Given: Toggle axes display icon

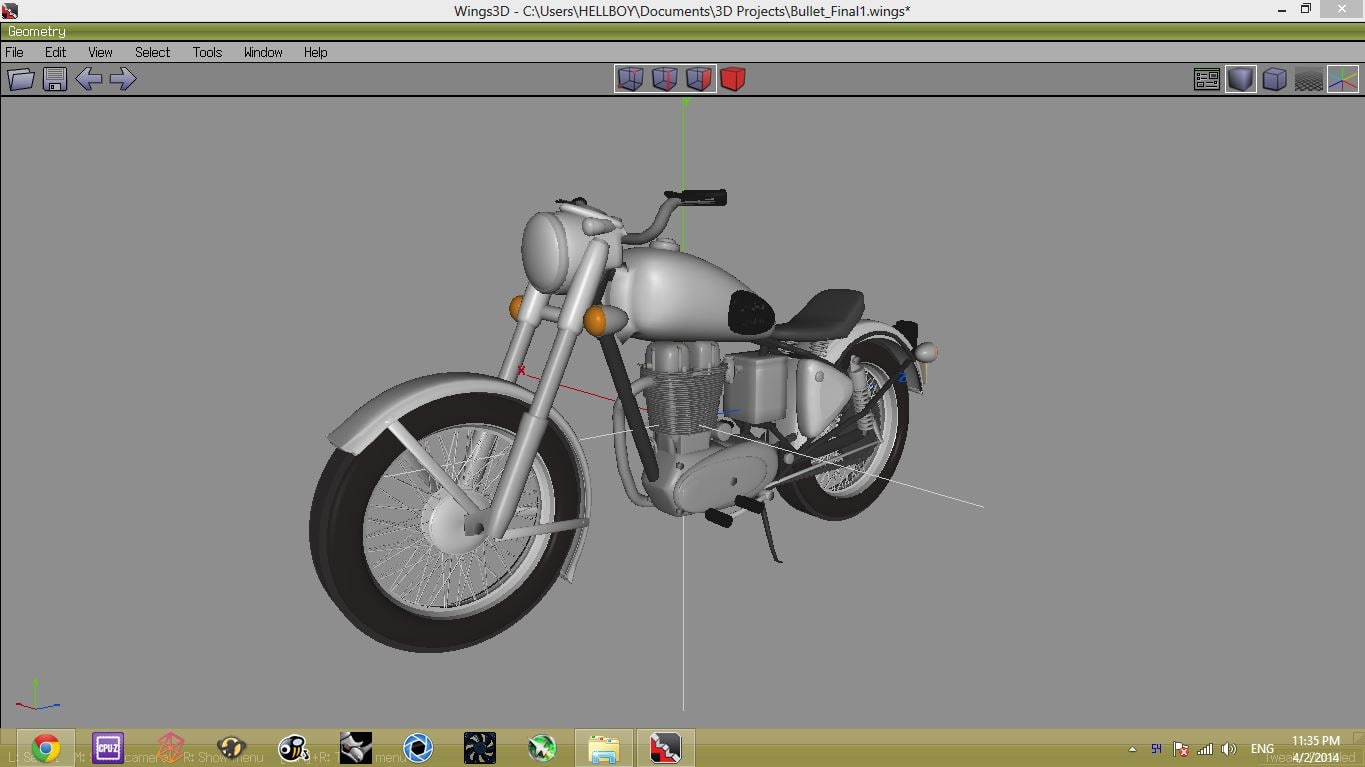Looking at the screenshot, I should tap(1343, 79).
